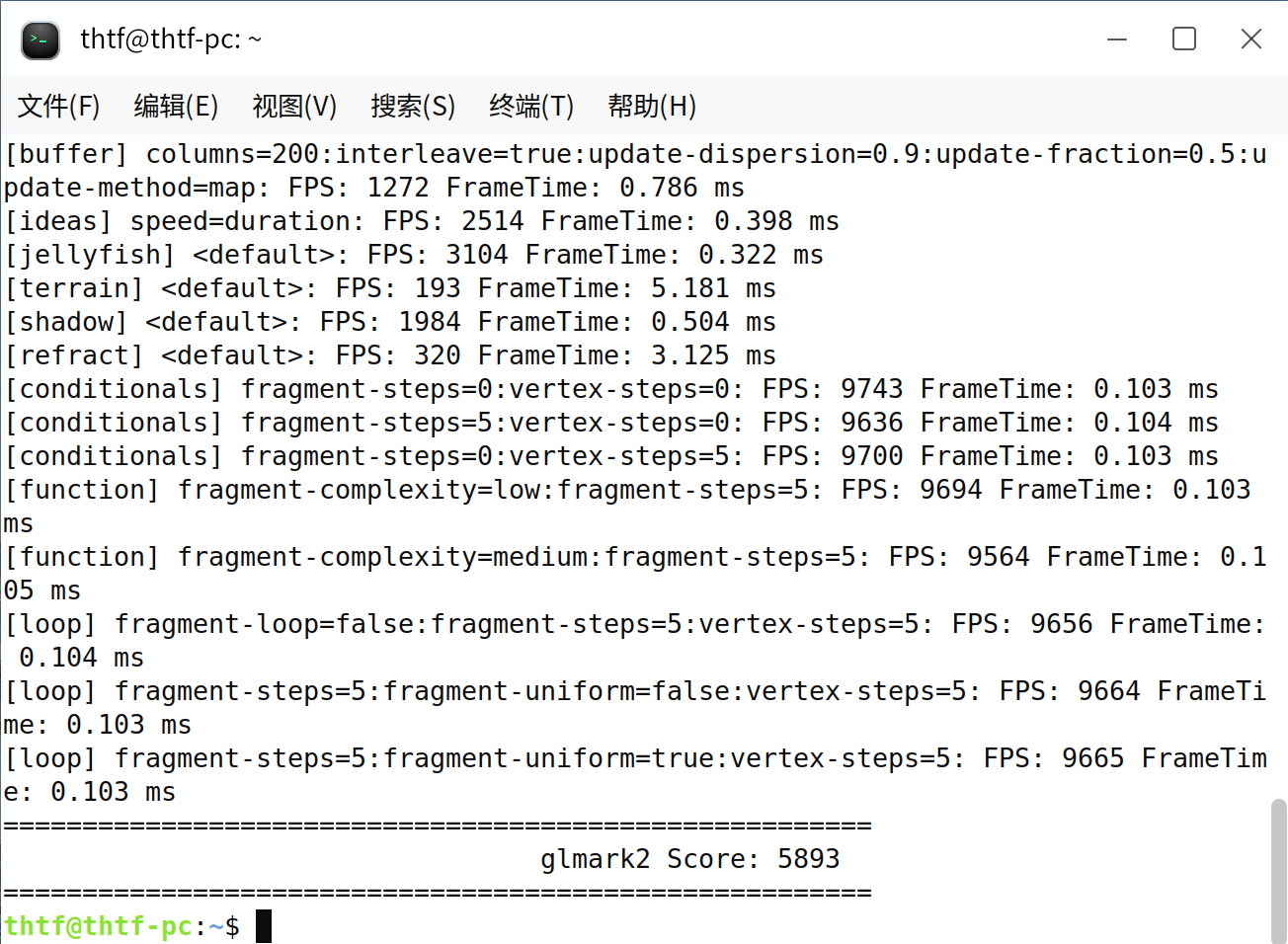
Task: Click the [refract] benchmark result line
Action: pos(390,355)
